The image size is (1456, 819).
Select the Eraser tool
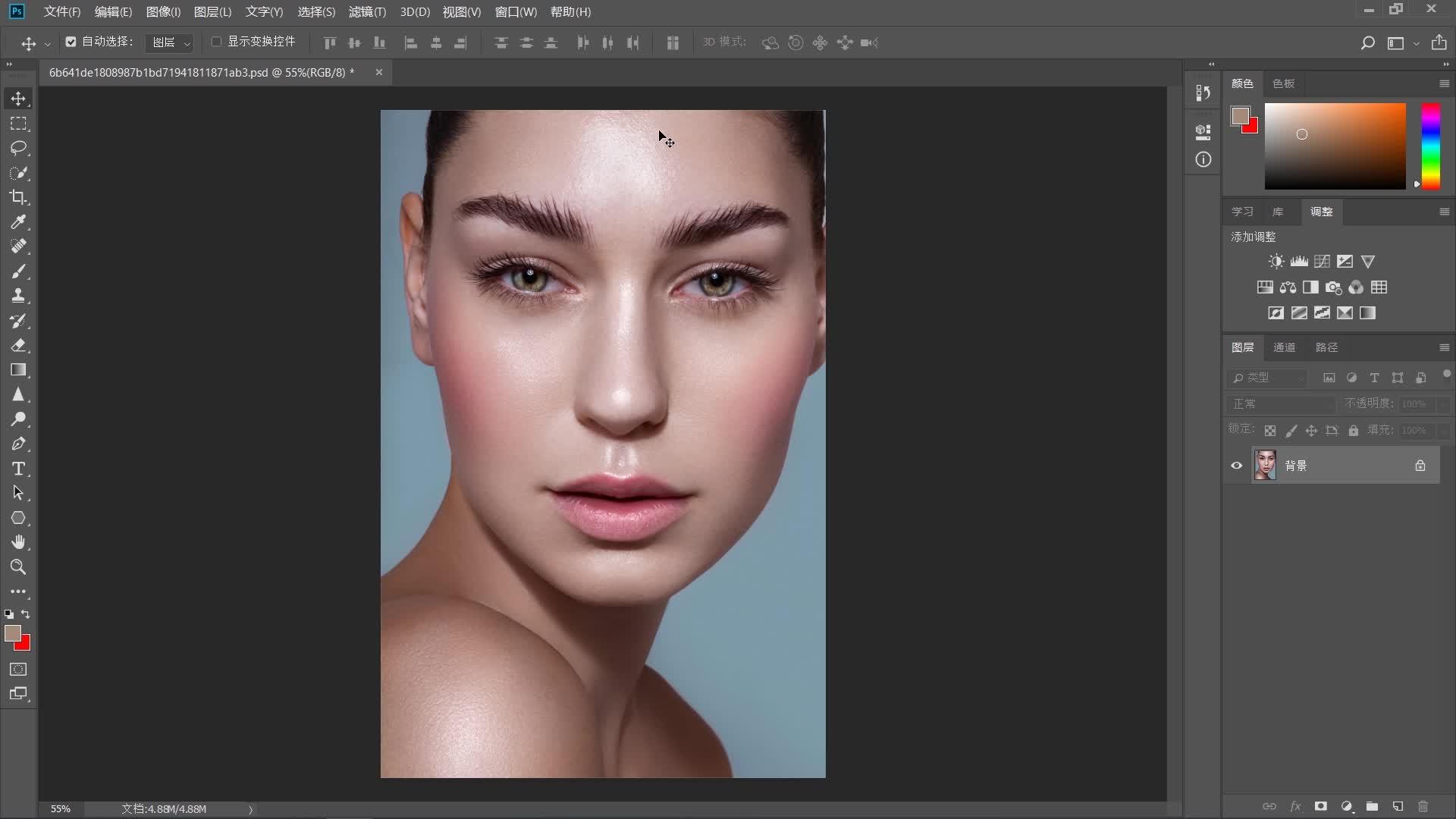[x=18, y=345]
